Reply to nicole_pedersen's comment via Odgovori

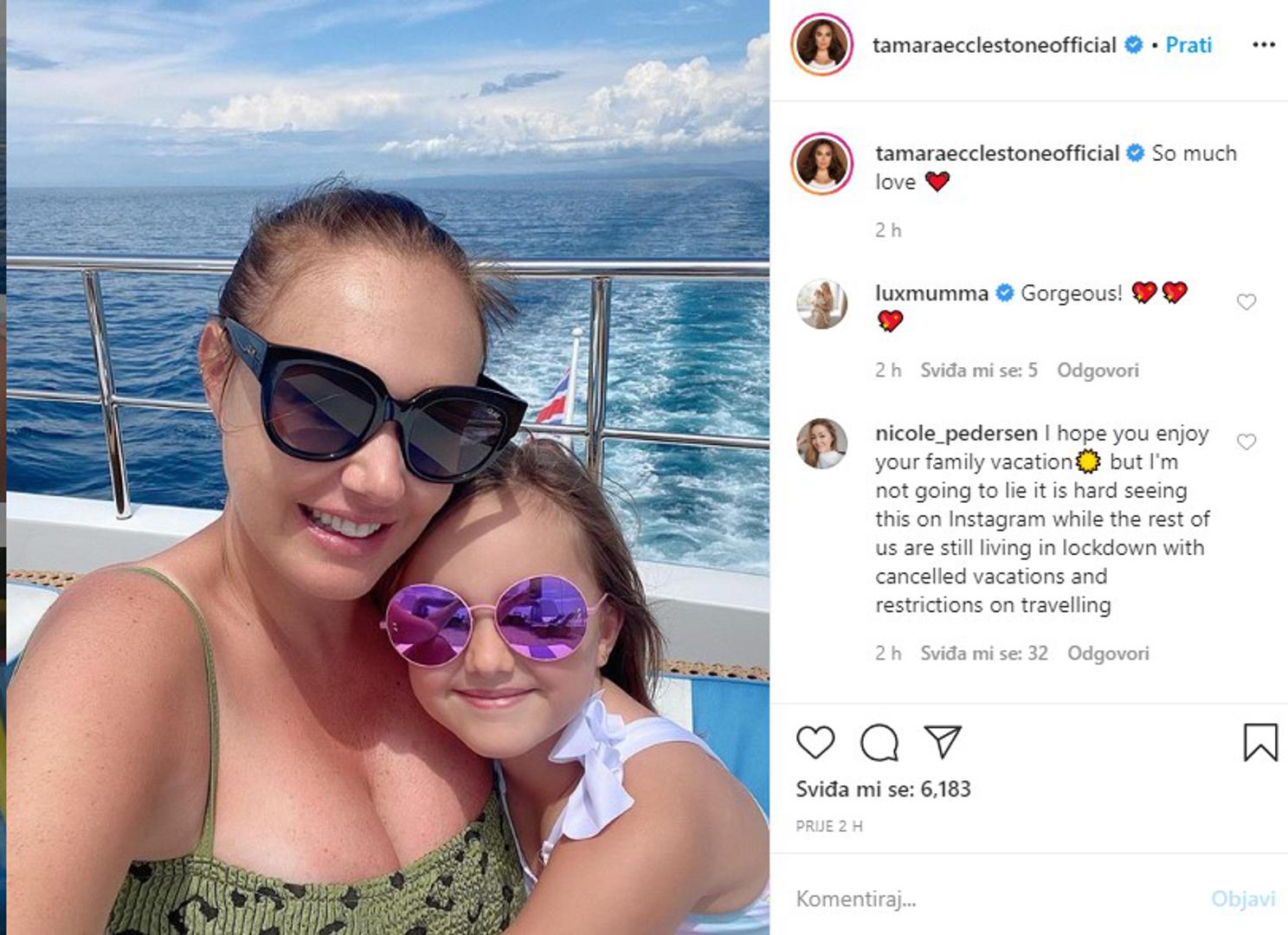pos(1108,654)
